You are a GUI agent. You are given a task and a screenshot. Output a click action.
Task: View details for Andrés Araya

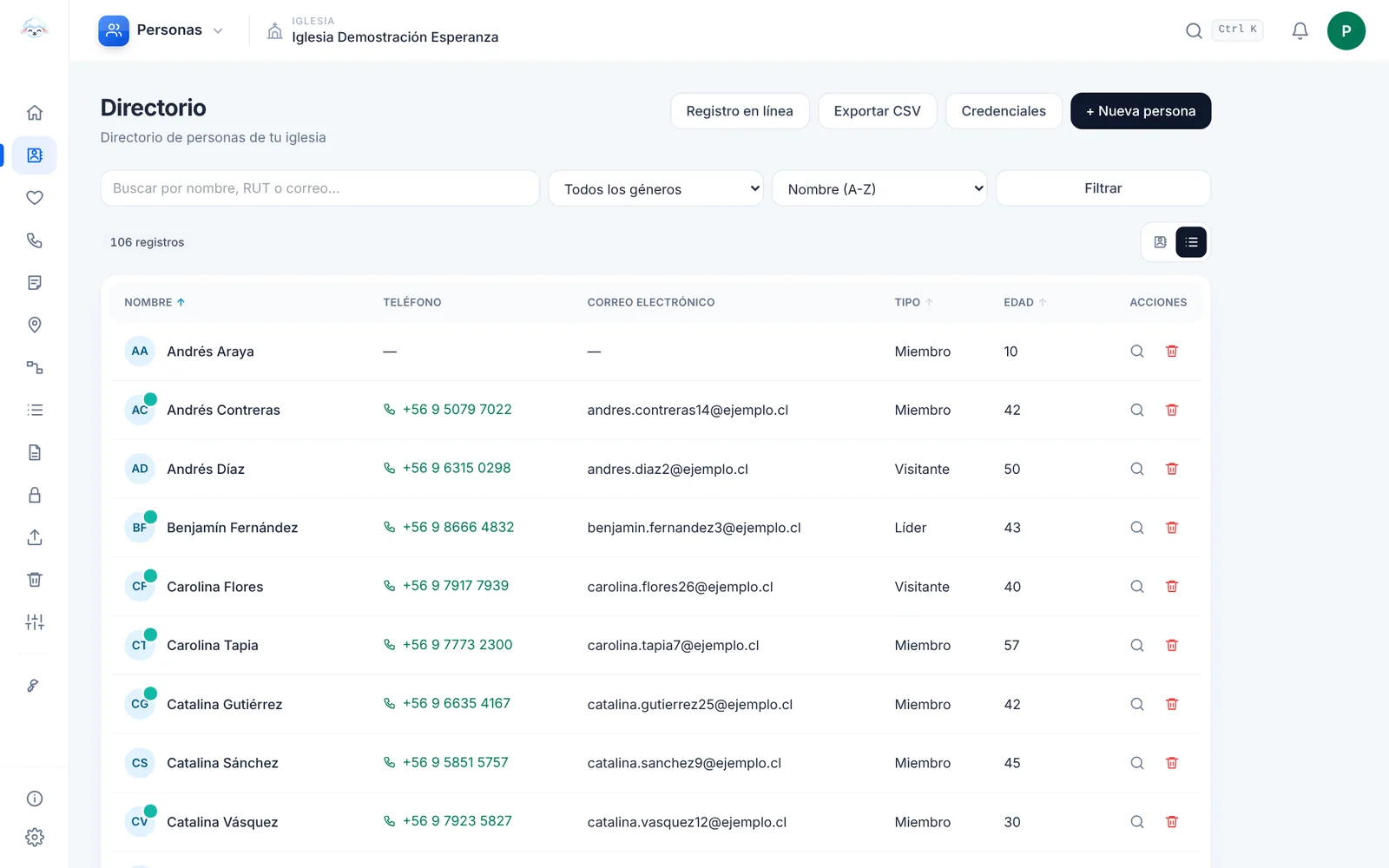pos(1137,352)
